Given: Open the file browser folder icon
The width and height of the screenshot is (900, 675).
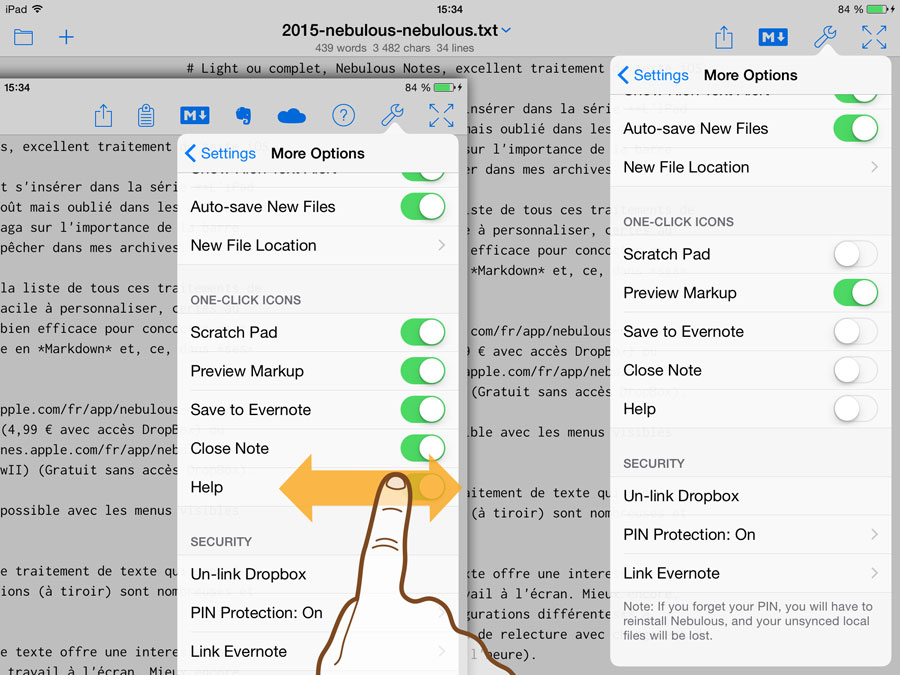Looking at the screenshot, I should (x=24, y=37).
